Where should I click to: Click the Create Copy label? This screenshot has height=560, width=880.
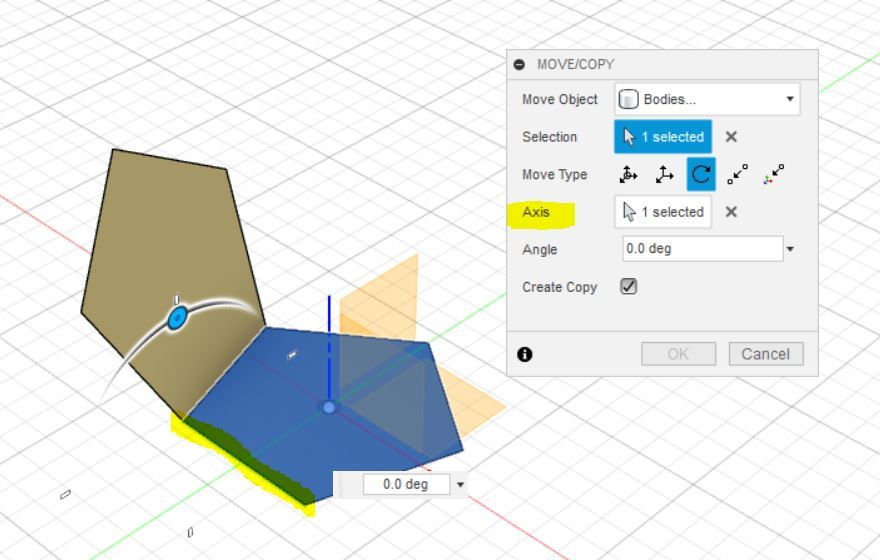click(x=560, y=287)
